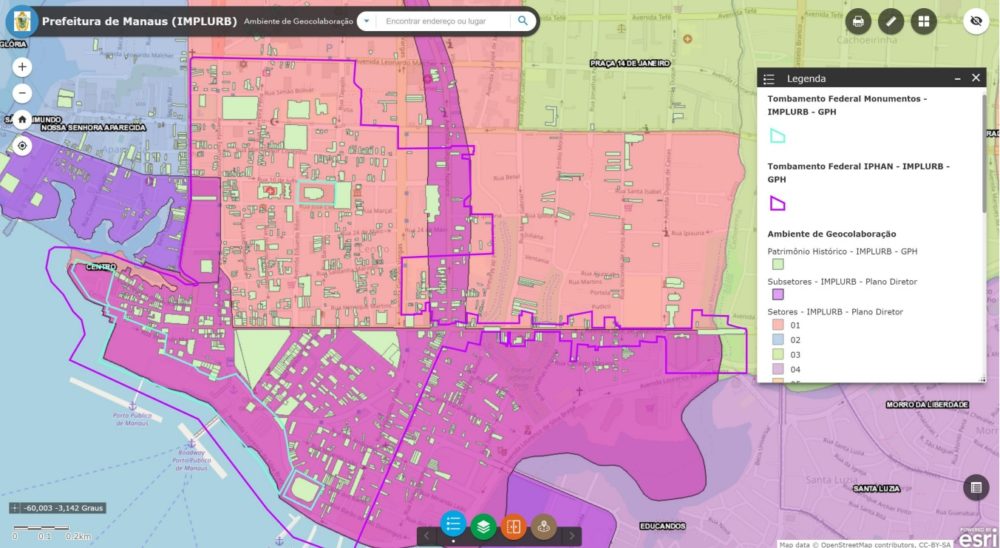Find my location button
The image size is (1000, 548).
coord(22,145)
